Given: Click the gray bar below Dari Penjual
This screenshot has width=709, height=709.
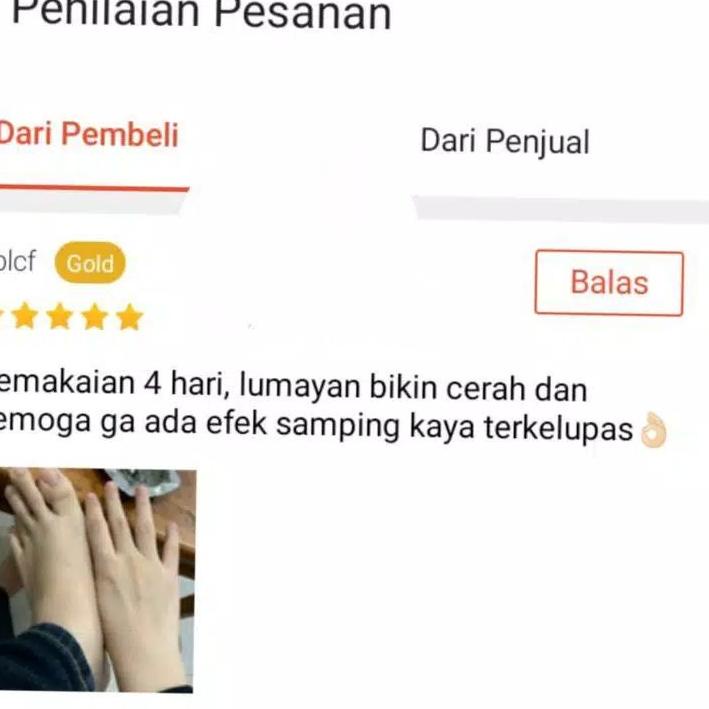Looking at the screenshot, I should click(561, 208).
